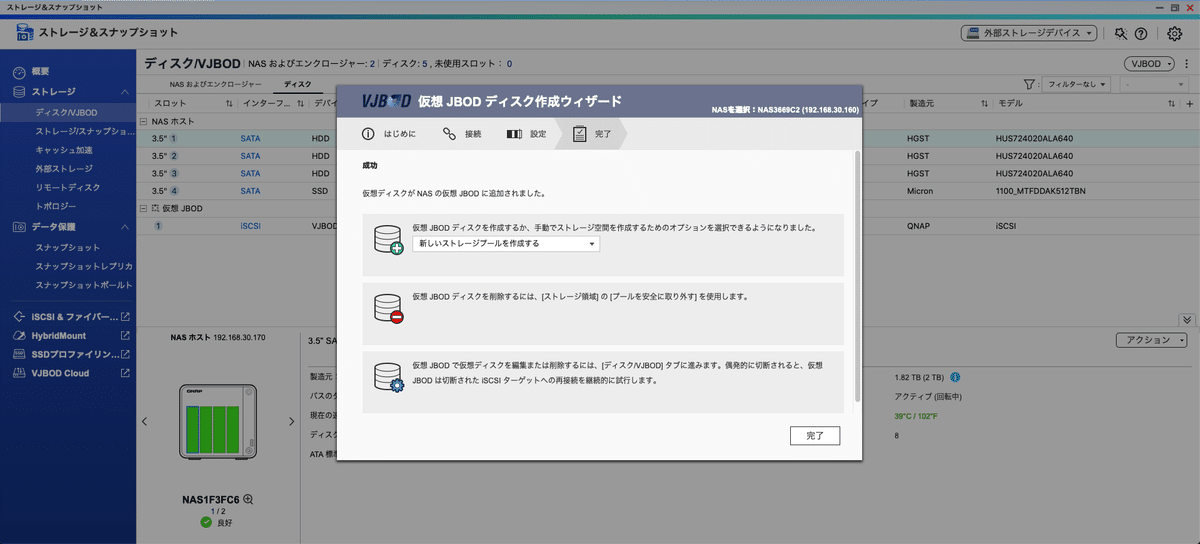Open リモートディスク in the sidebar
This screenshot has width=1200, height=544.
point(68,187)
